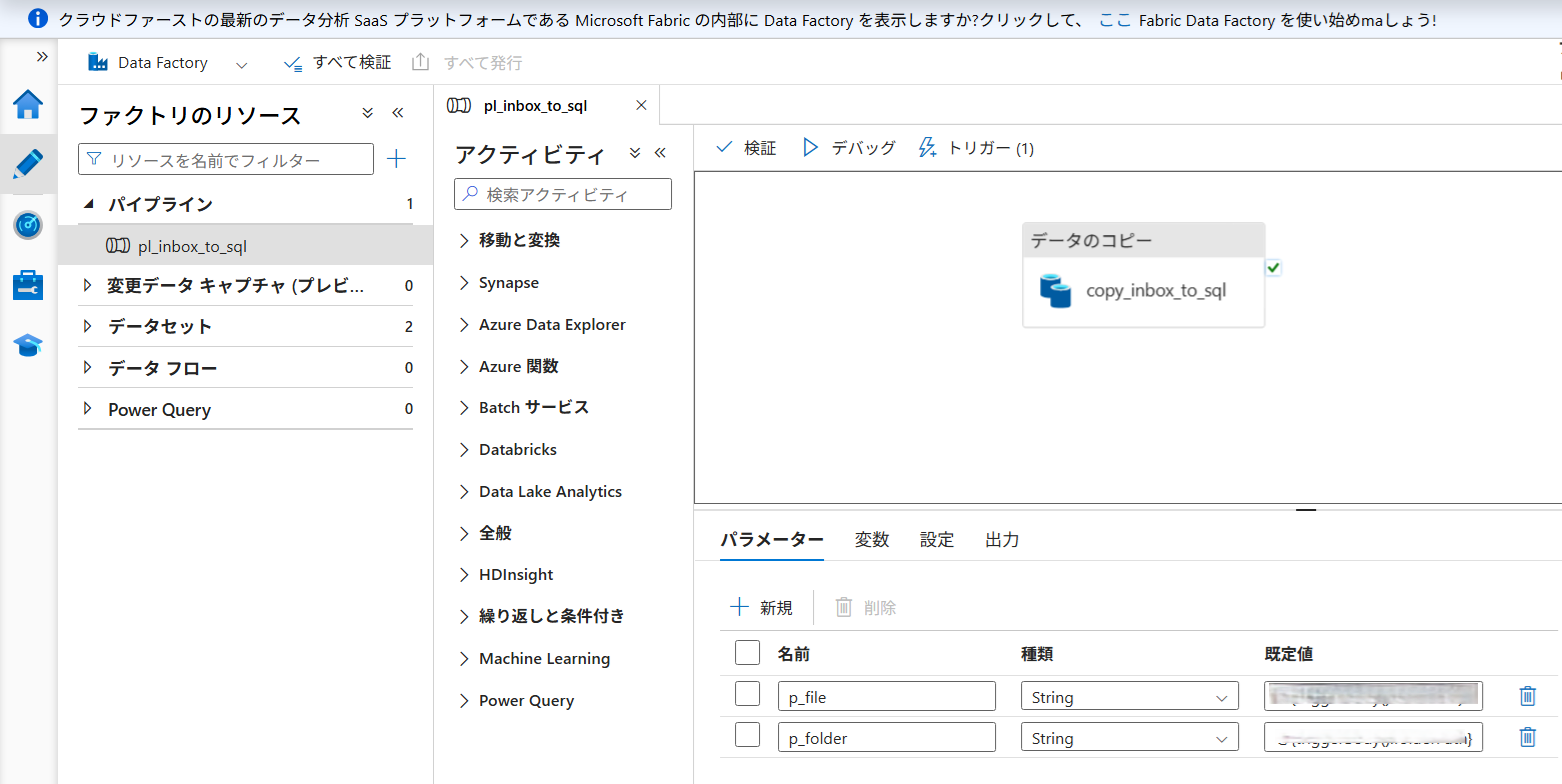Open the Learning Center graduation cap icon
The image size is (1562, 784).
pos(28,346)
